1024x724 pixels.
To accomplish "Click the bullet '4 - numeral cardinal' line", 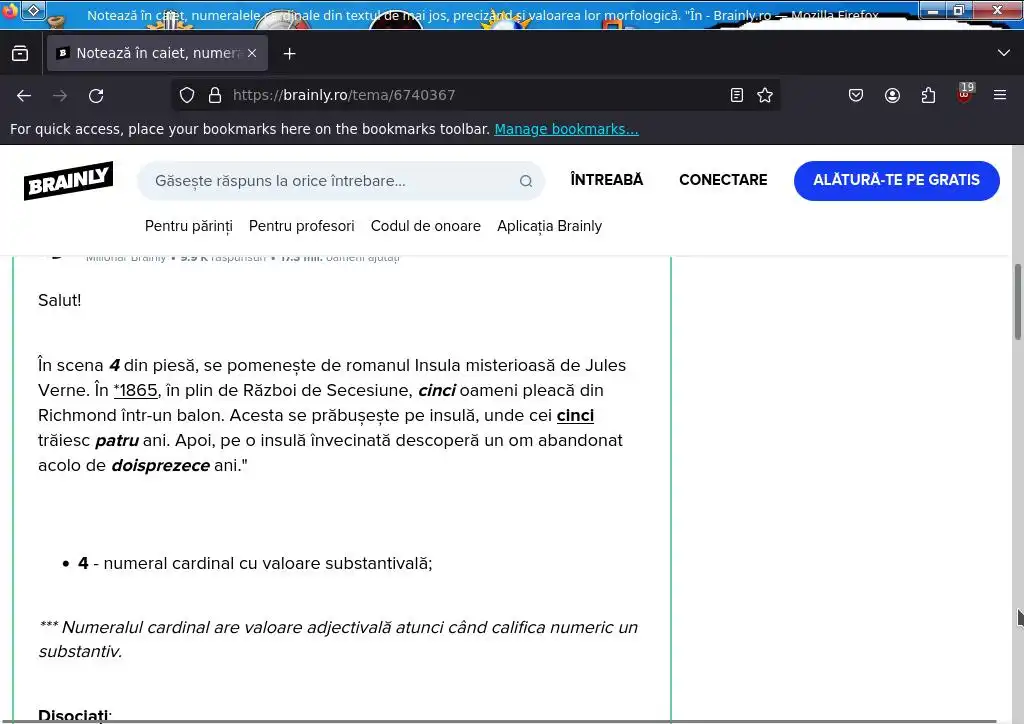I will [x=255, y=563].
